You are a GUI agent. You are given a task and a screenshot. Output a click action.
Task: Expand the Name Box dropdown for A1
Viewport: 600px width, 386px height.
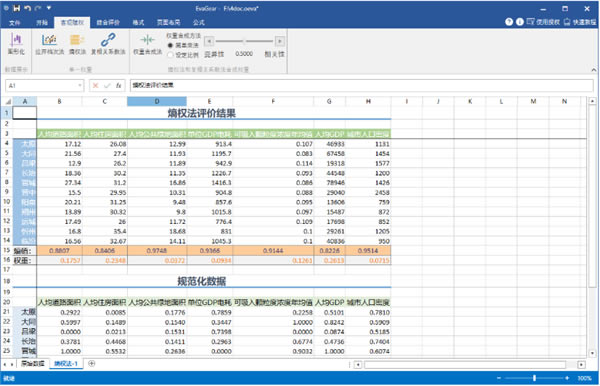pos(80,85)
